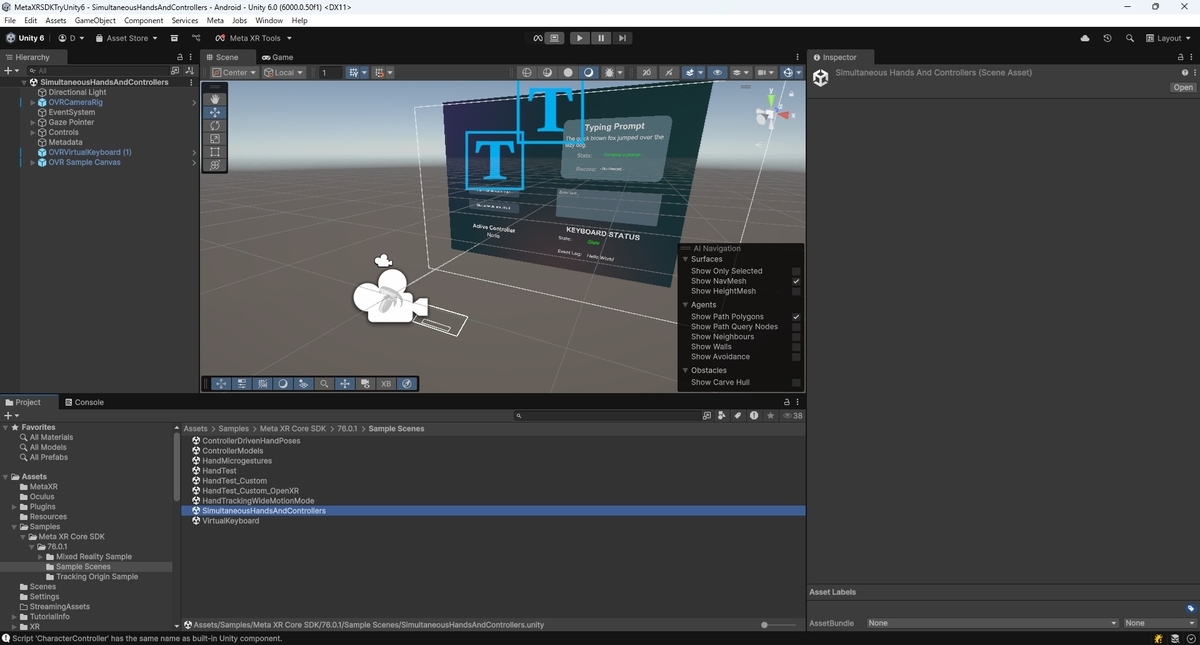Click the version control branch icon
1200x645 pixels.
[196, 38]
